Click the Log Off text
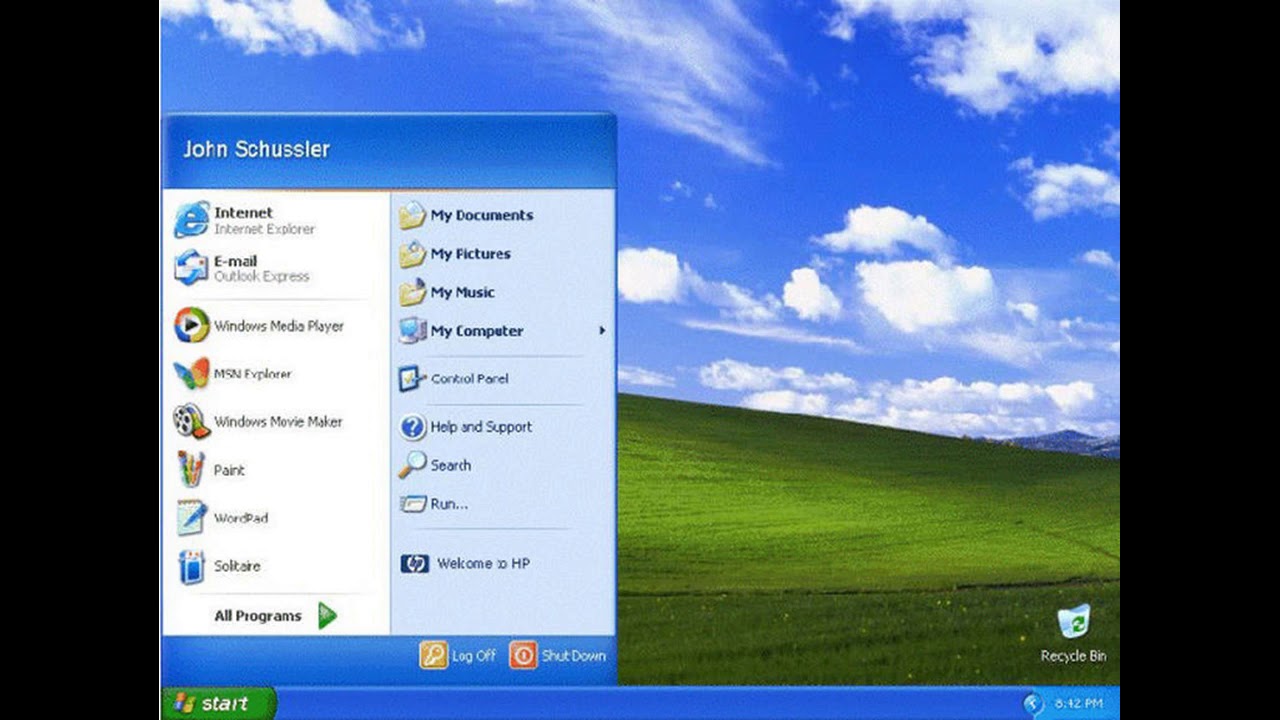 tap(474, 656)
